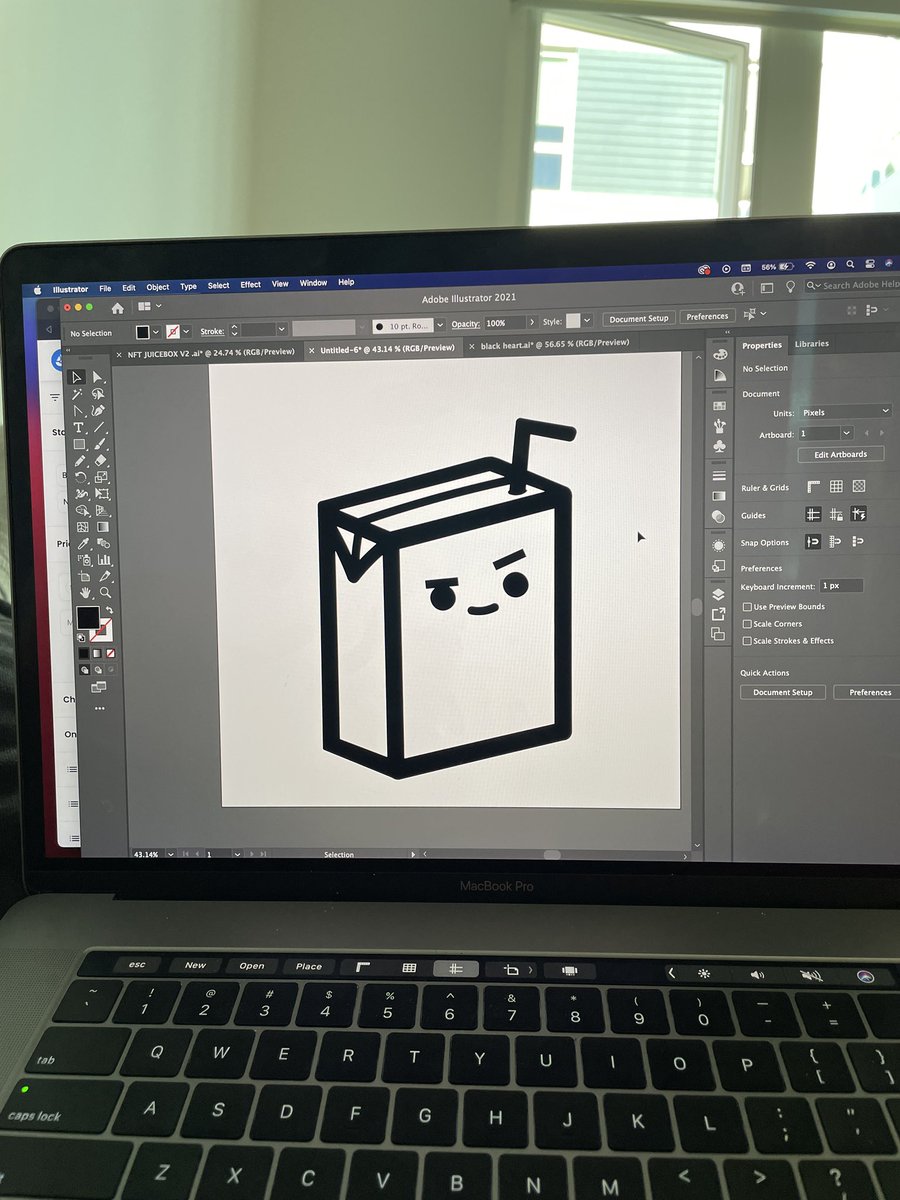
Task: Swap fill and stroke colors arrow
Action: click(x=109, y=610)
